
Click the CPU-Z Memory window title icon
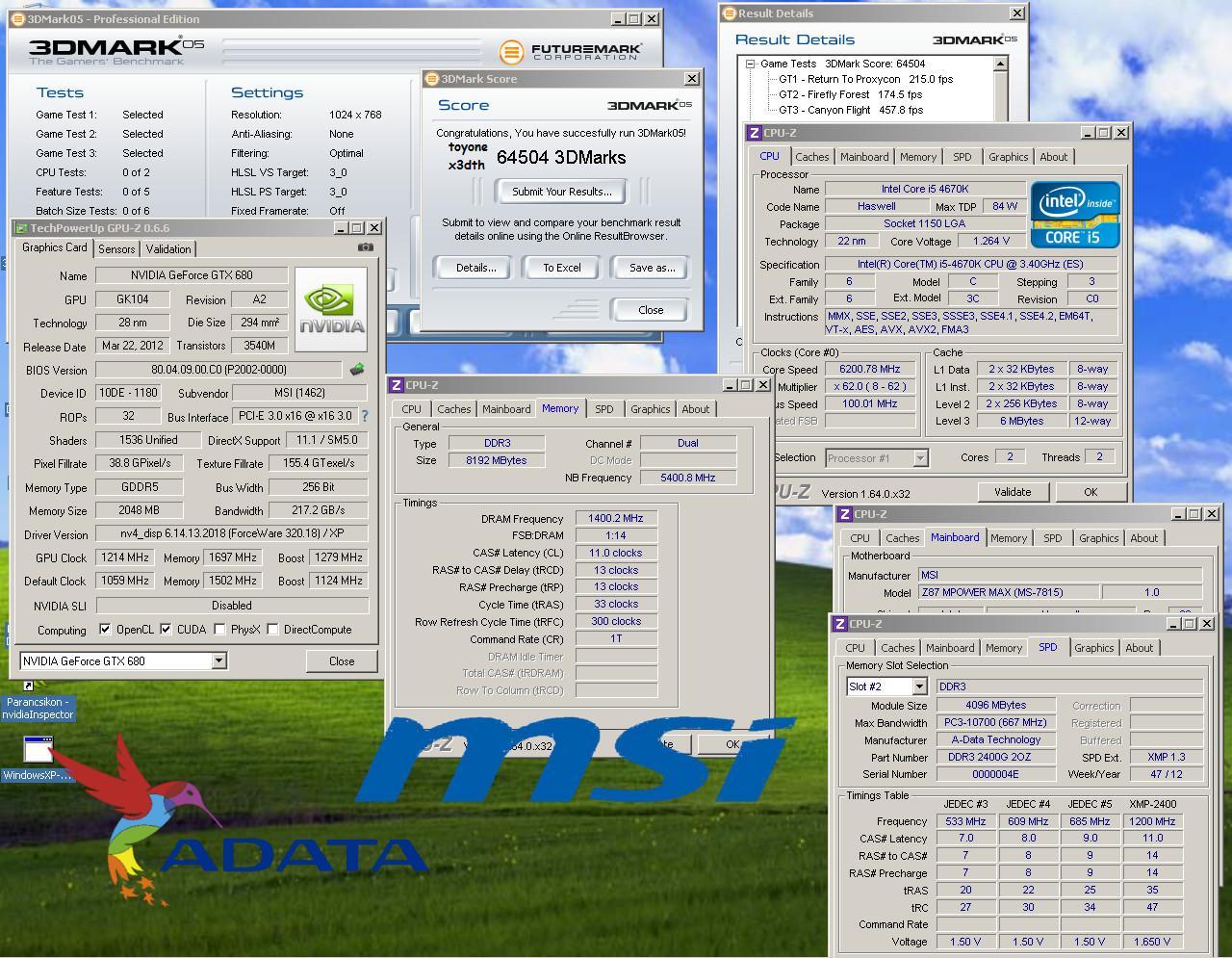(x=397, y=385)
